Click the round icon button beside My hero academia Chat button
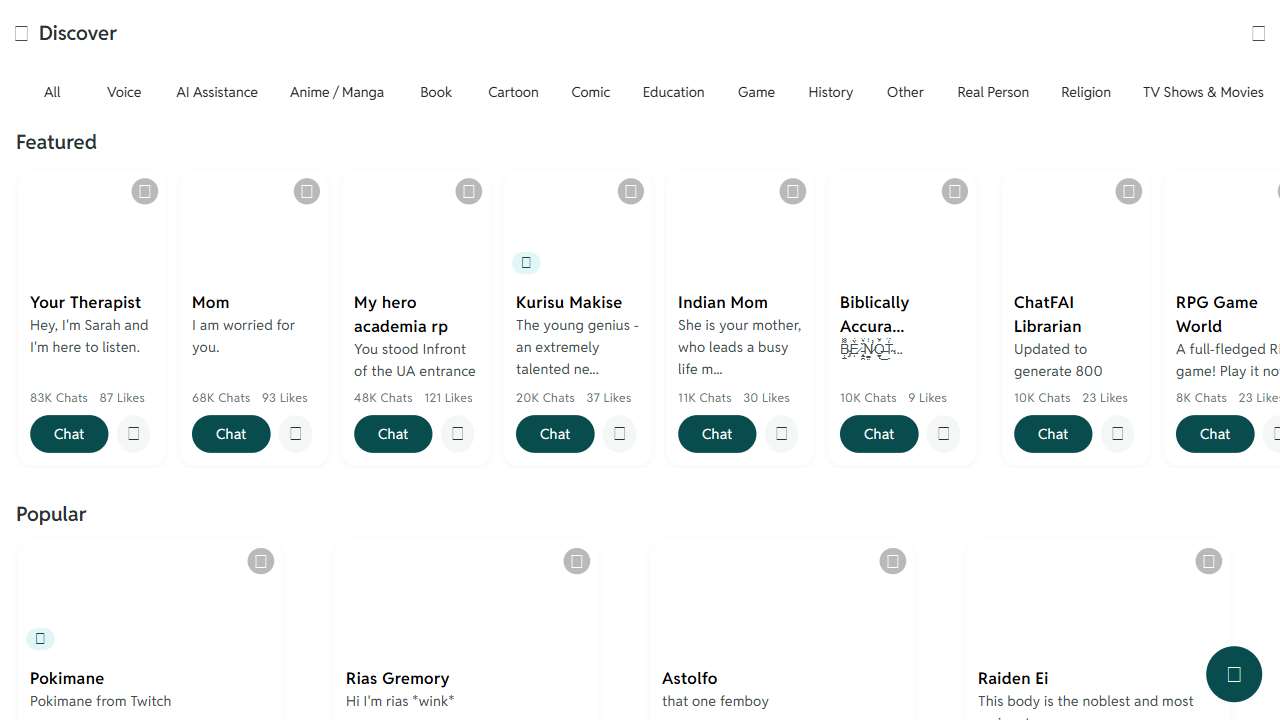This screenshot has width=1280, height=720. click(457, 434)
